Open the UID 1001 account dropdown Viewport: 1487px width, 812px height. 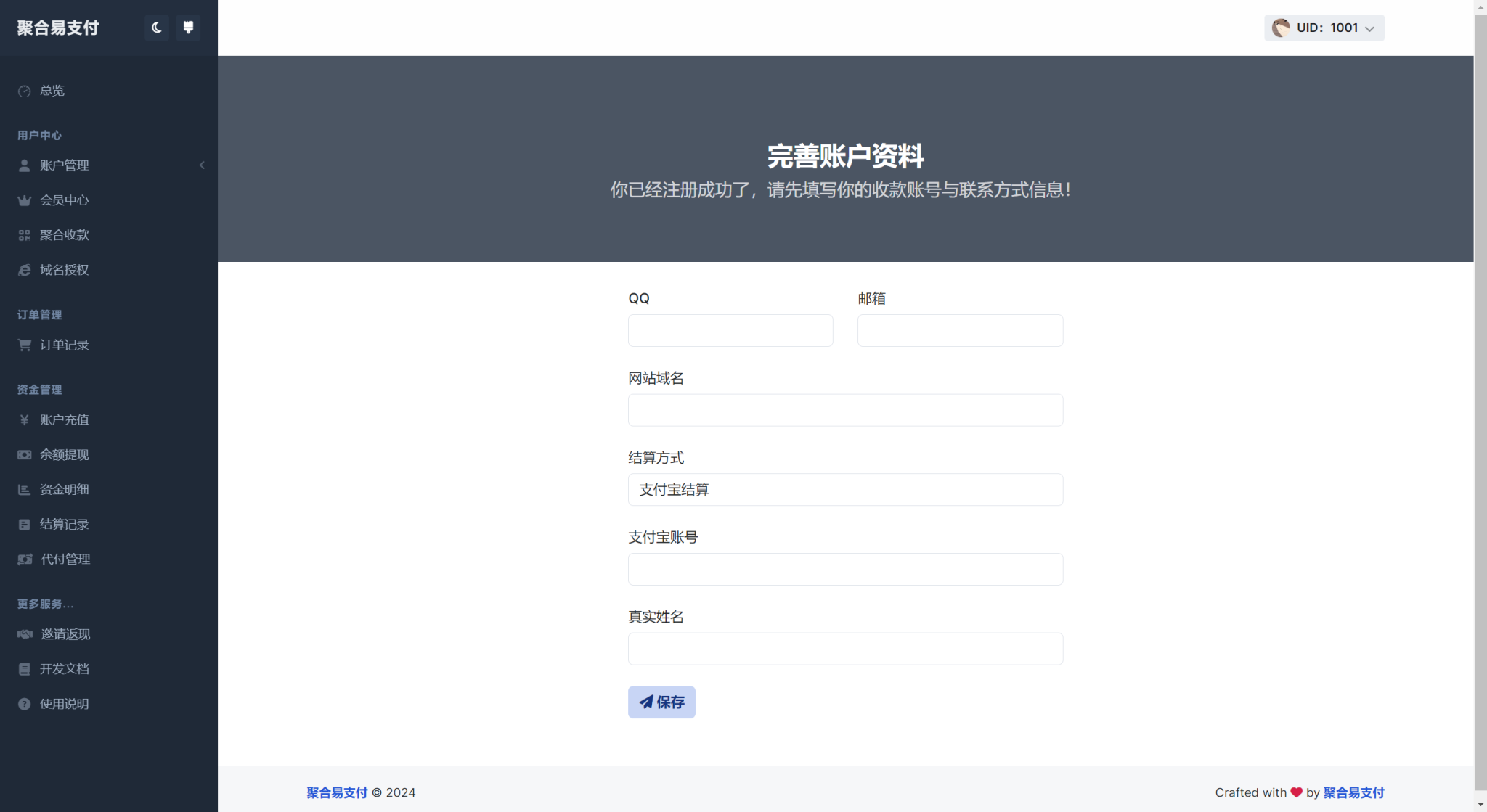click(1323, 28)
